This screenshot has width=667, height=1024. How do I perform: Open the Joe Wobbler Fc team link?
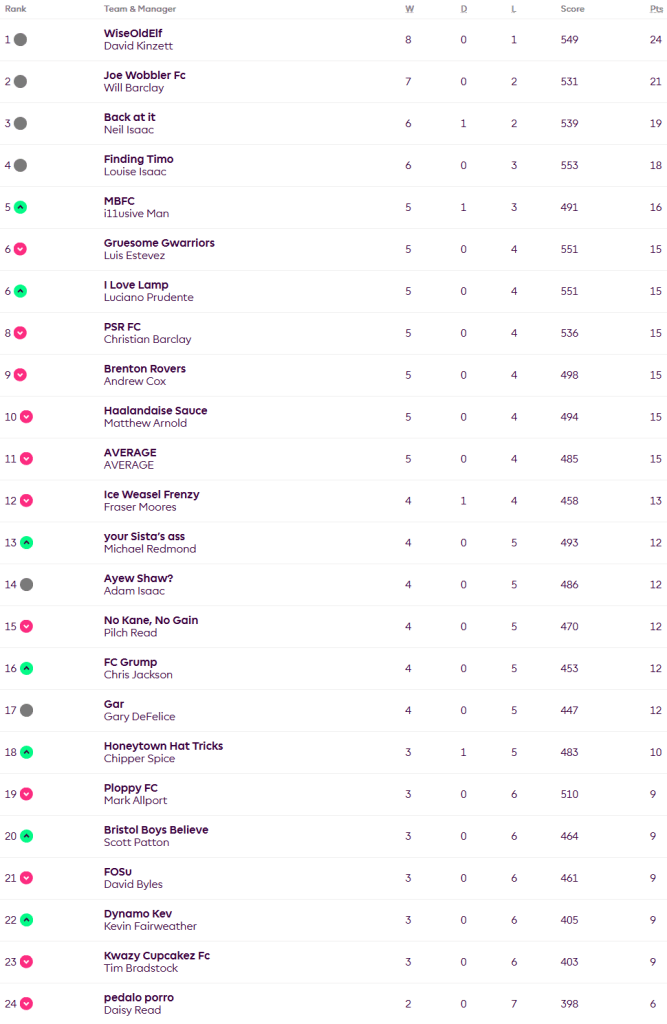[144, 75]
